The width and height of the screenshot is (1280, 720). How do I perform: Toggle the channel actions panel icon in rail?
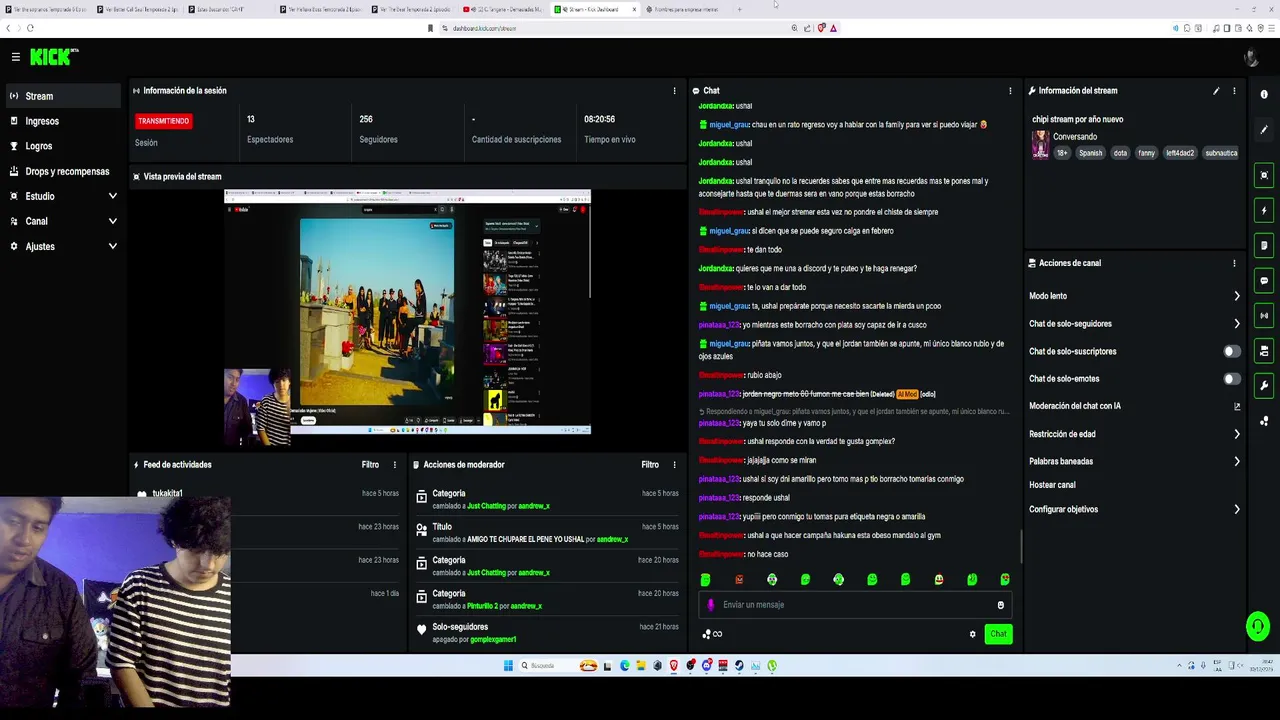click(x=1264, y=351)
